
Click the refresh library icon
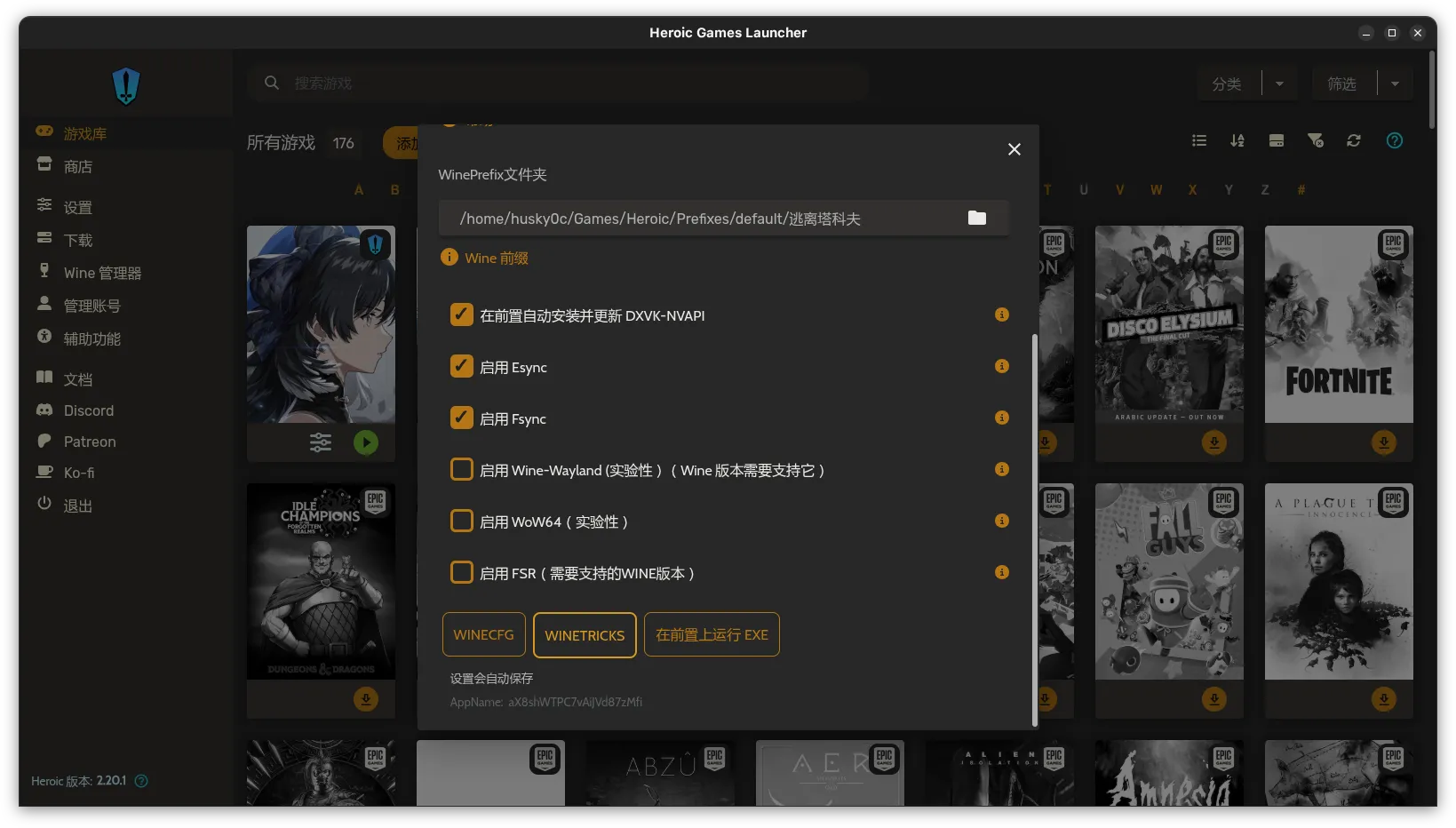(x=1354, y=140)
